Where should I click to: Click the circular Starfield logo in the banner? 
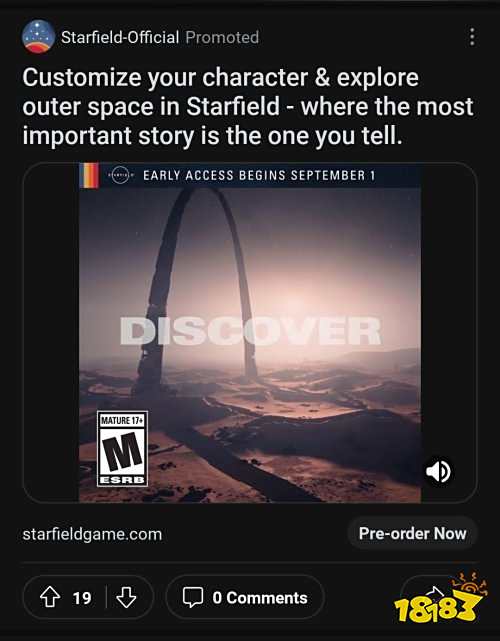(121, 175)
